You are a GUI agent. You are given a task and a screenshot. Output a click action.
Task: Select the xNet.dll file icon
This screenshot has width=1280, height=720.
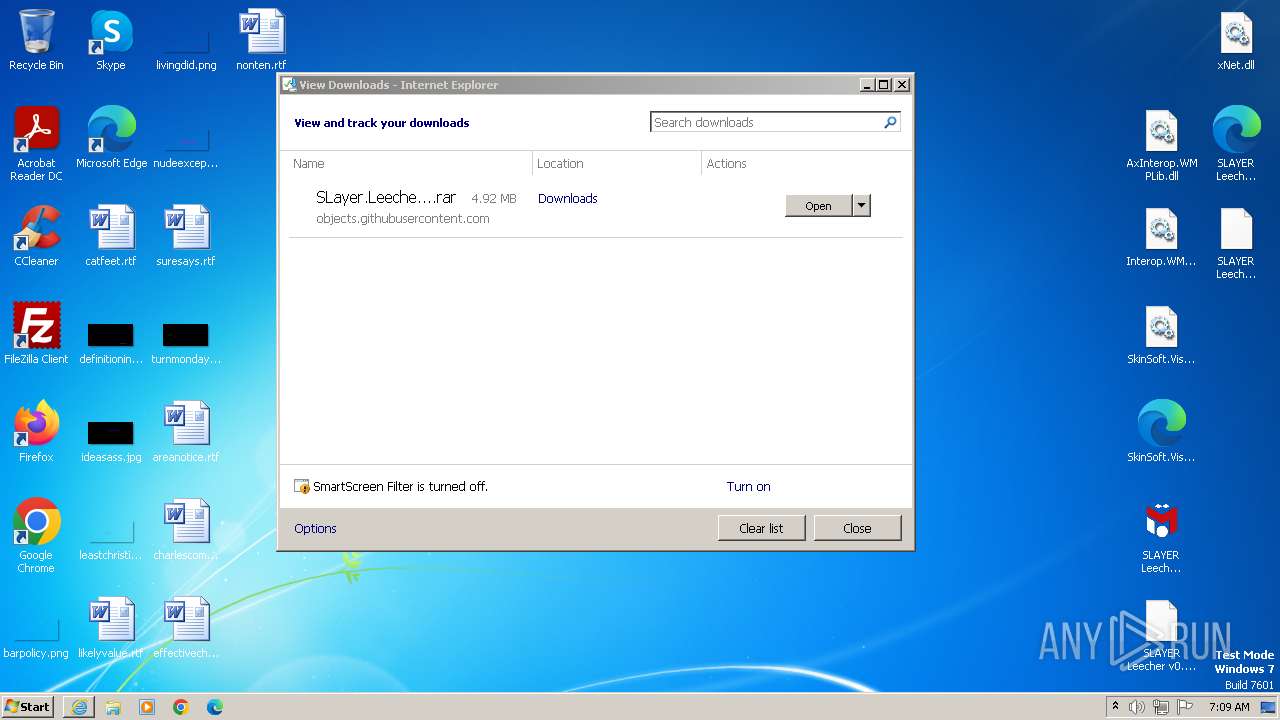[1236, 40]
